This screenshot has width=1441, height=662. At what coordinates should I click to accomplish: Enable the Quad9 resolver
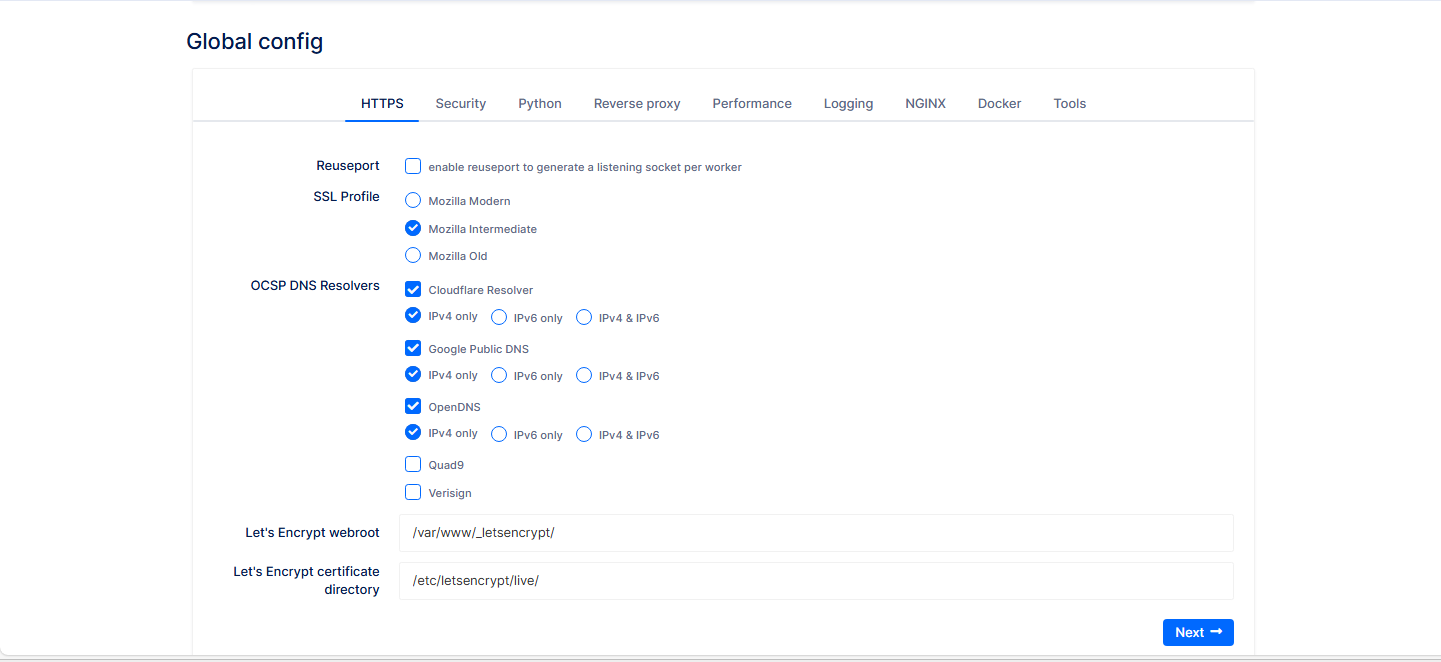[413, 463]
